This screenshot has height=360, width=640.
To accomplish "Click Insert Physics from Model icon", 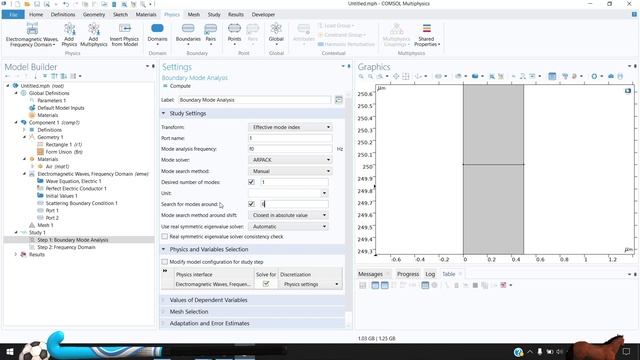I will tap(124, 34).
